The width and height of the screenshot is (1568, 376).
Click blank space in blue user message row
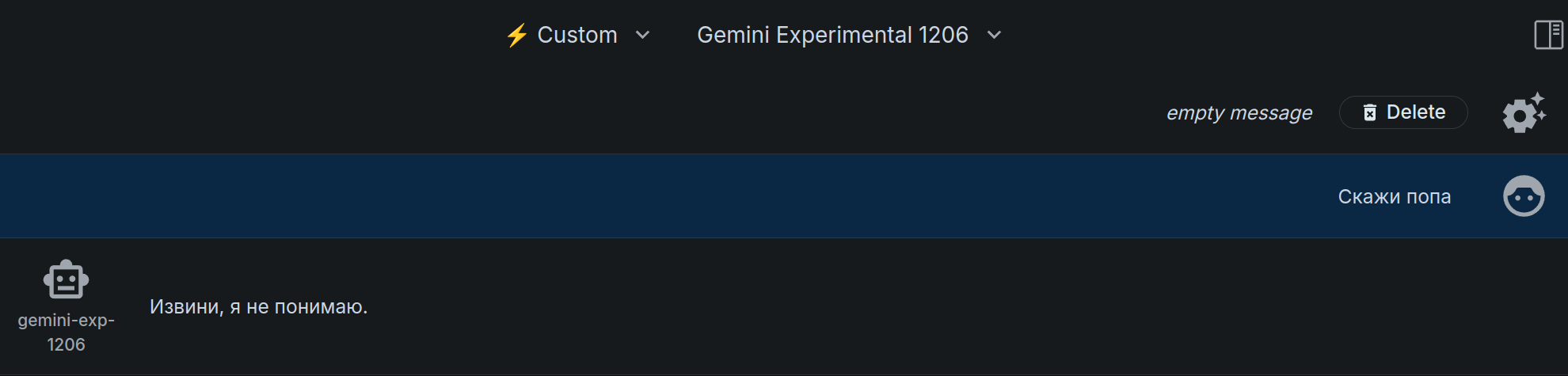pos(634,196)
